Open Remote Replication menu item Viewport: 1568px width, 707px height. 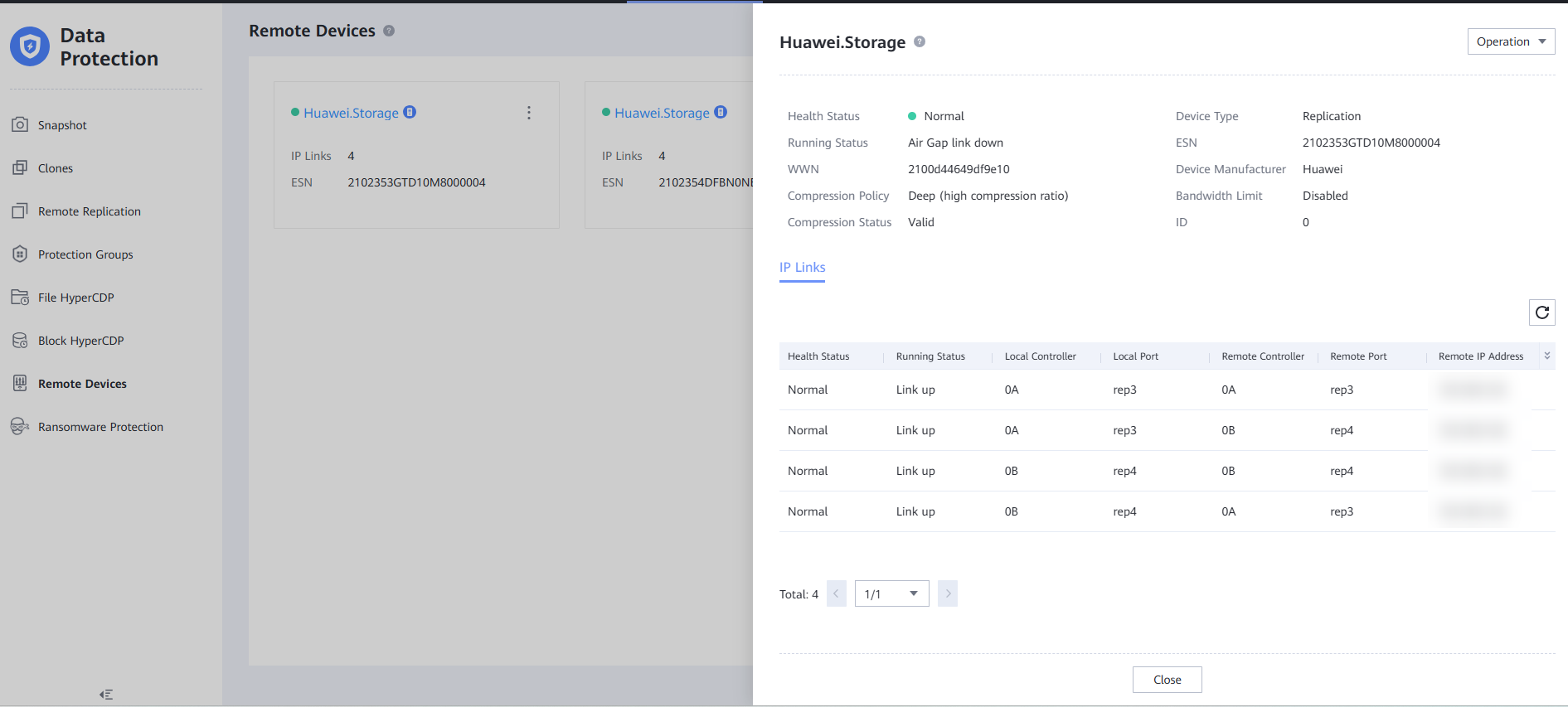[x=90, y=211]
